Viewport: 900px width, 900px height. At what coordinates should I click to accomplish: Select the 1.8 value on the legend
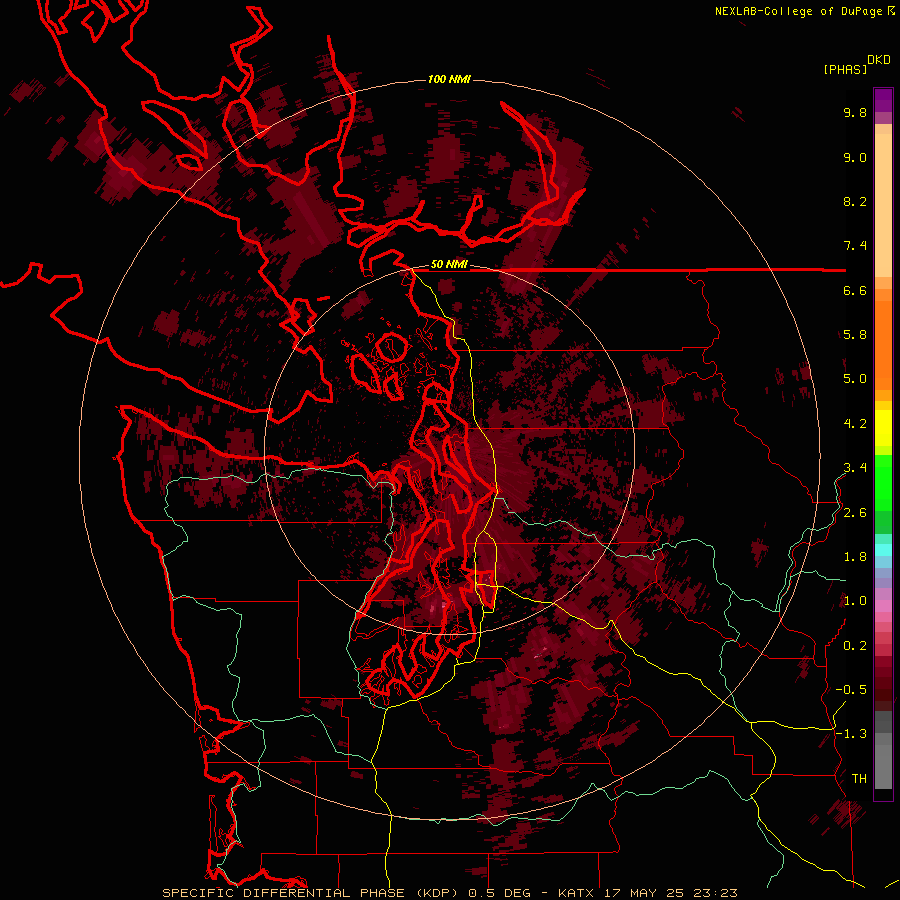pyautogui.click(x=855, y=557)
